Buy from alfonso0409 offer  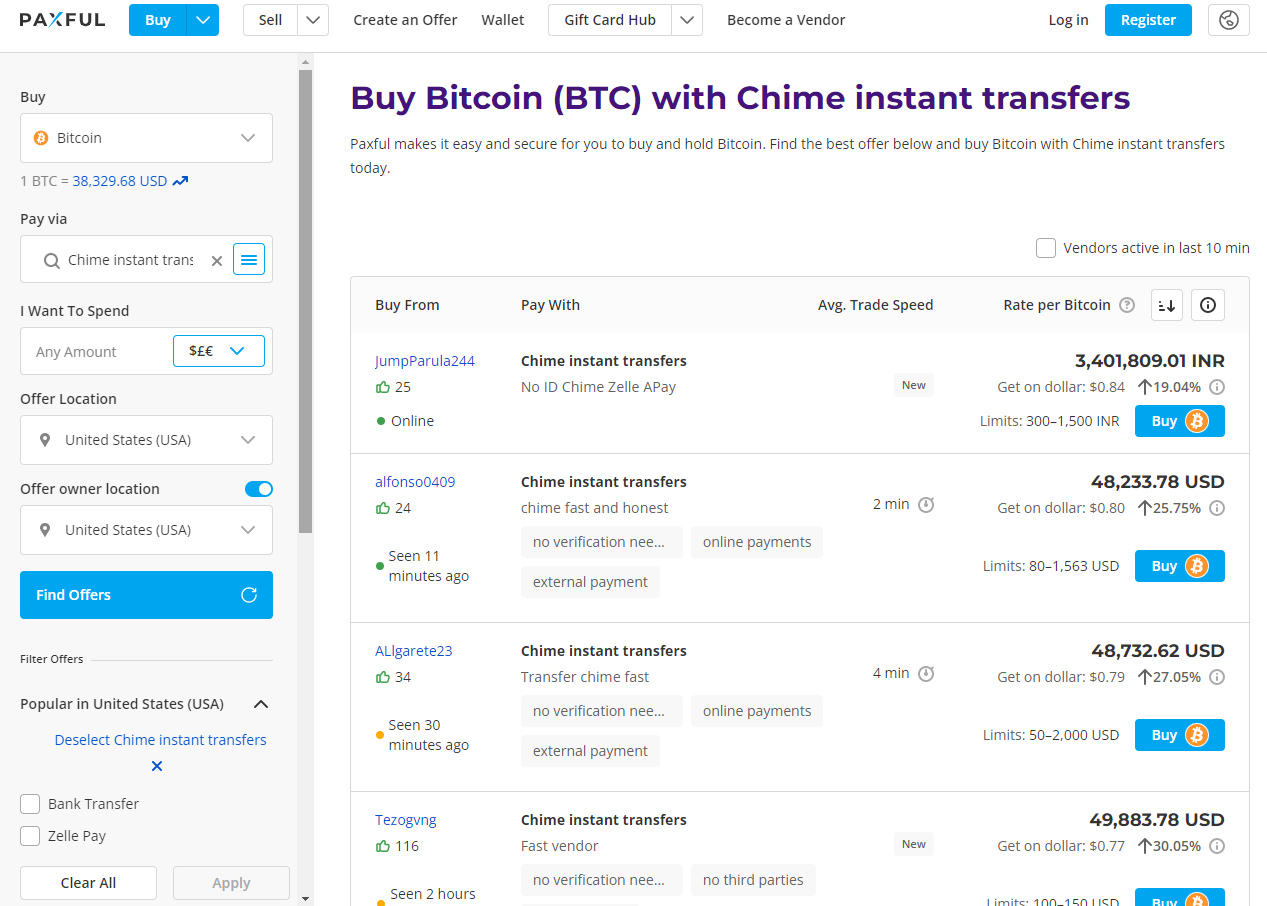pos(1179,566)
